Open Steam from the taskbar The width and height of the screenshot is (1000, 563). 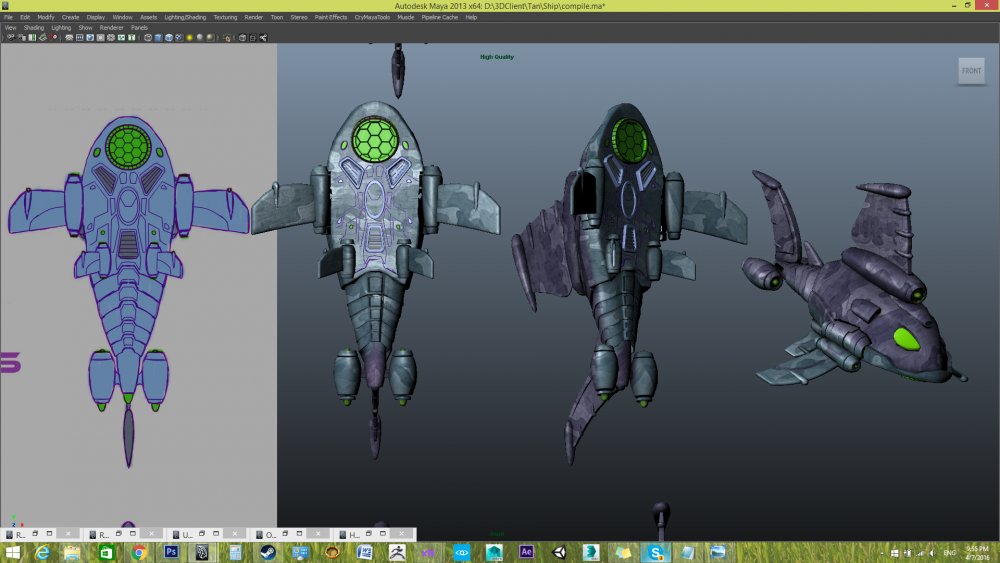(x=267, y=552)
